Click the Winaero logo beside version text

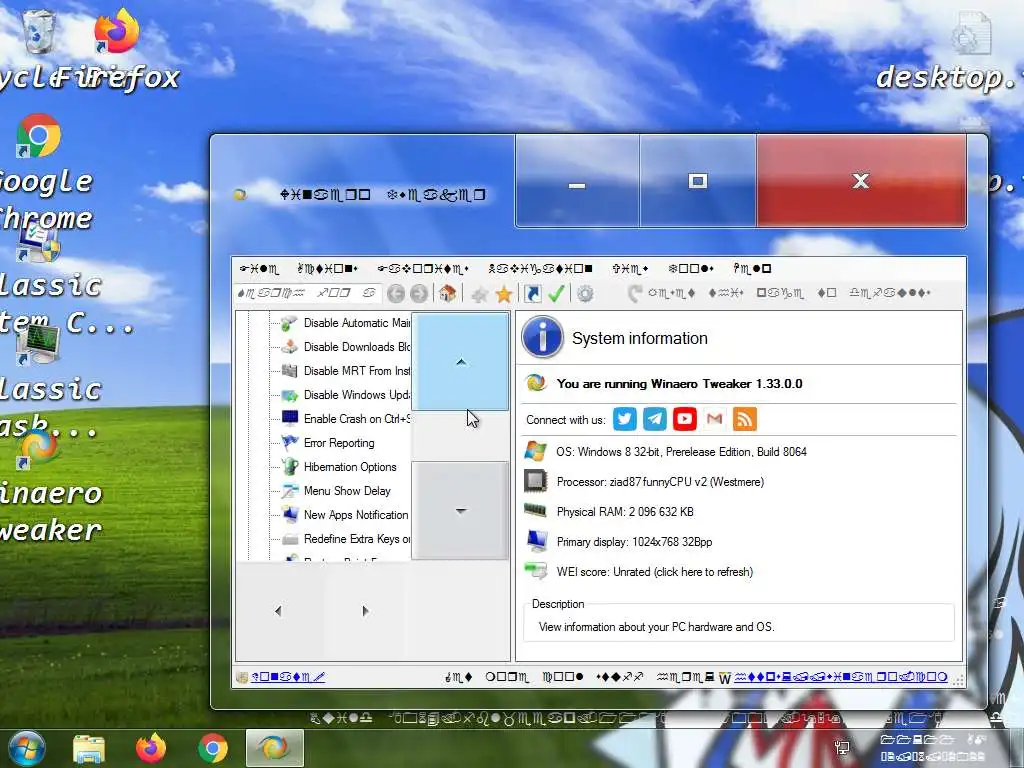(536, 383)
